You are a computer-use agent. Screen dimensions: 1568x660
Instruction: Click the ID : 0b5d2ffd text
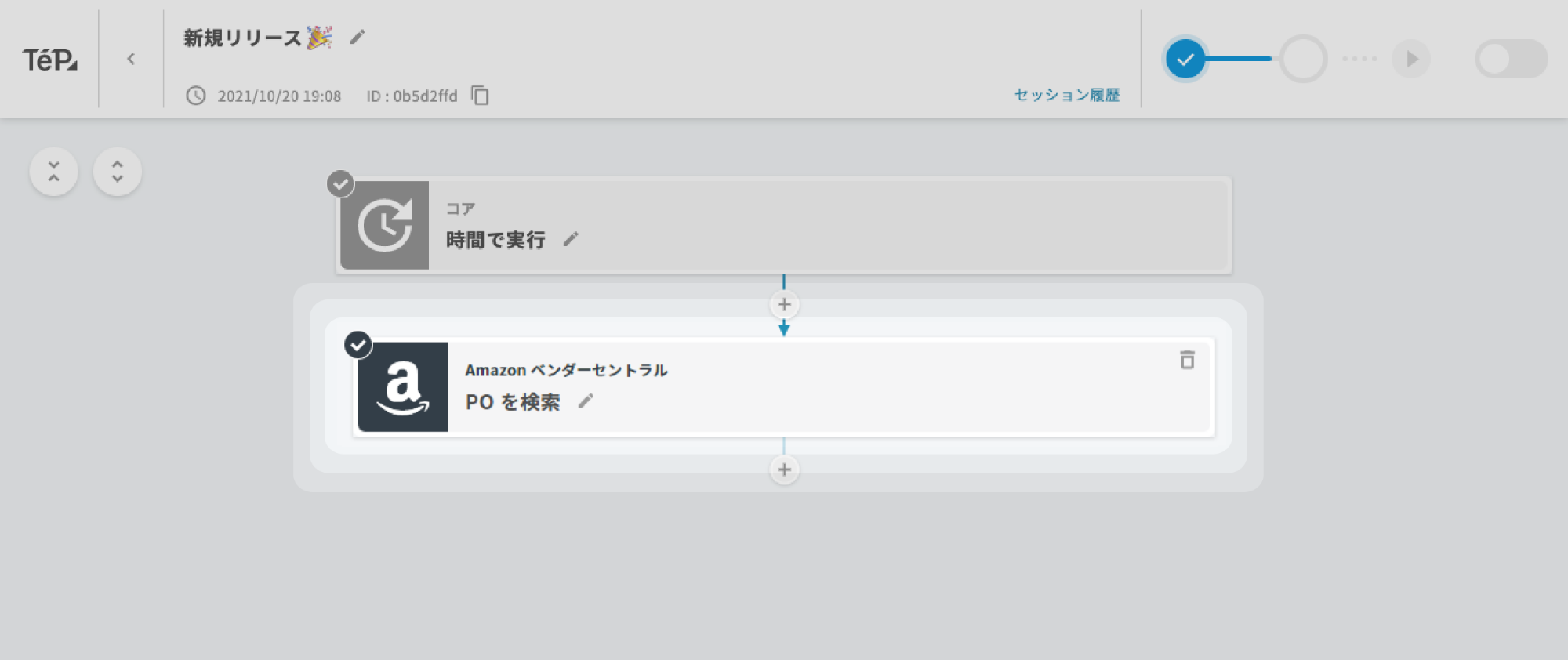[412, 96]
